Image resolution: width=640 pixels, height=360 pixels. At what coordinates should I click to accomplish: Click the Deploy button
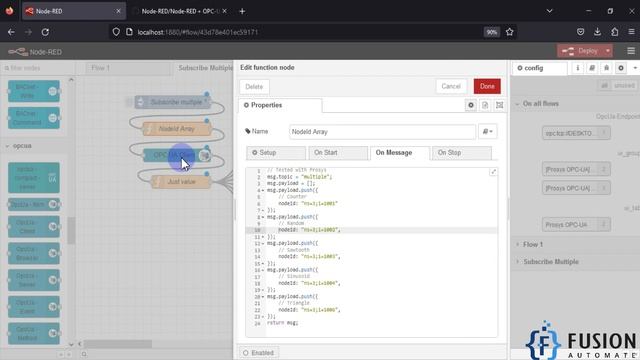[x=580, y=51]
